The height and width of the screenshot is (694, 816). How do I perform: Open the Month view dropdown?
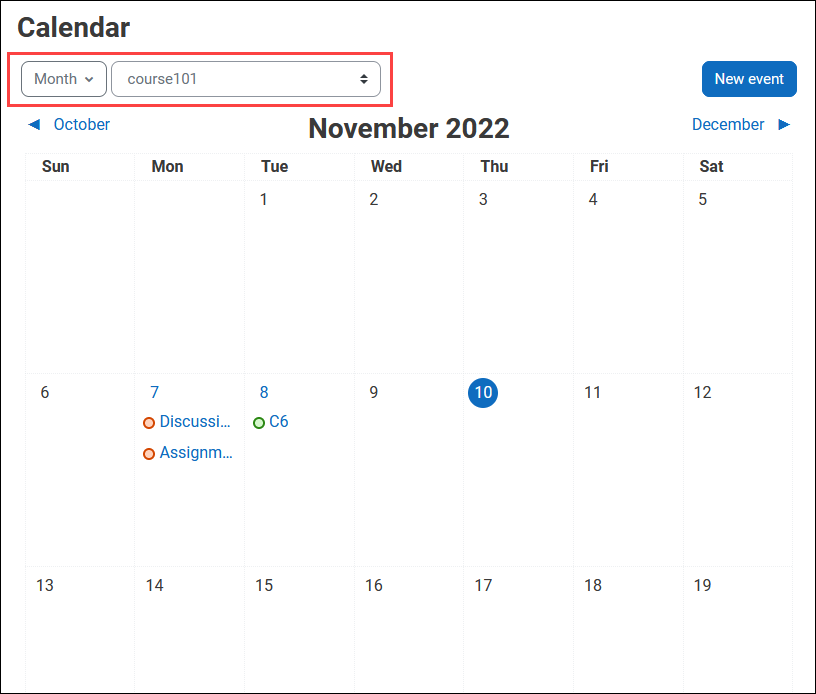coord(64,79)
